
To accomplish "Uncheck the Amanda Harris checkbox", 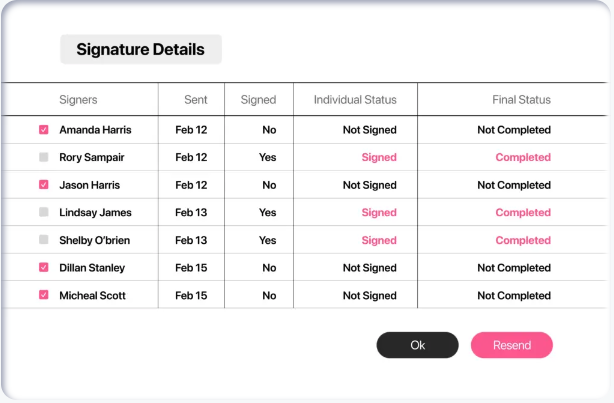I will [x=43, y=130].
